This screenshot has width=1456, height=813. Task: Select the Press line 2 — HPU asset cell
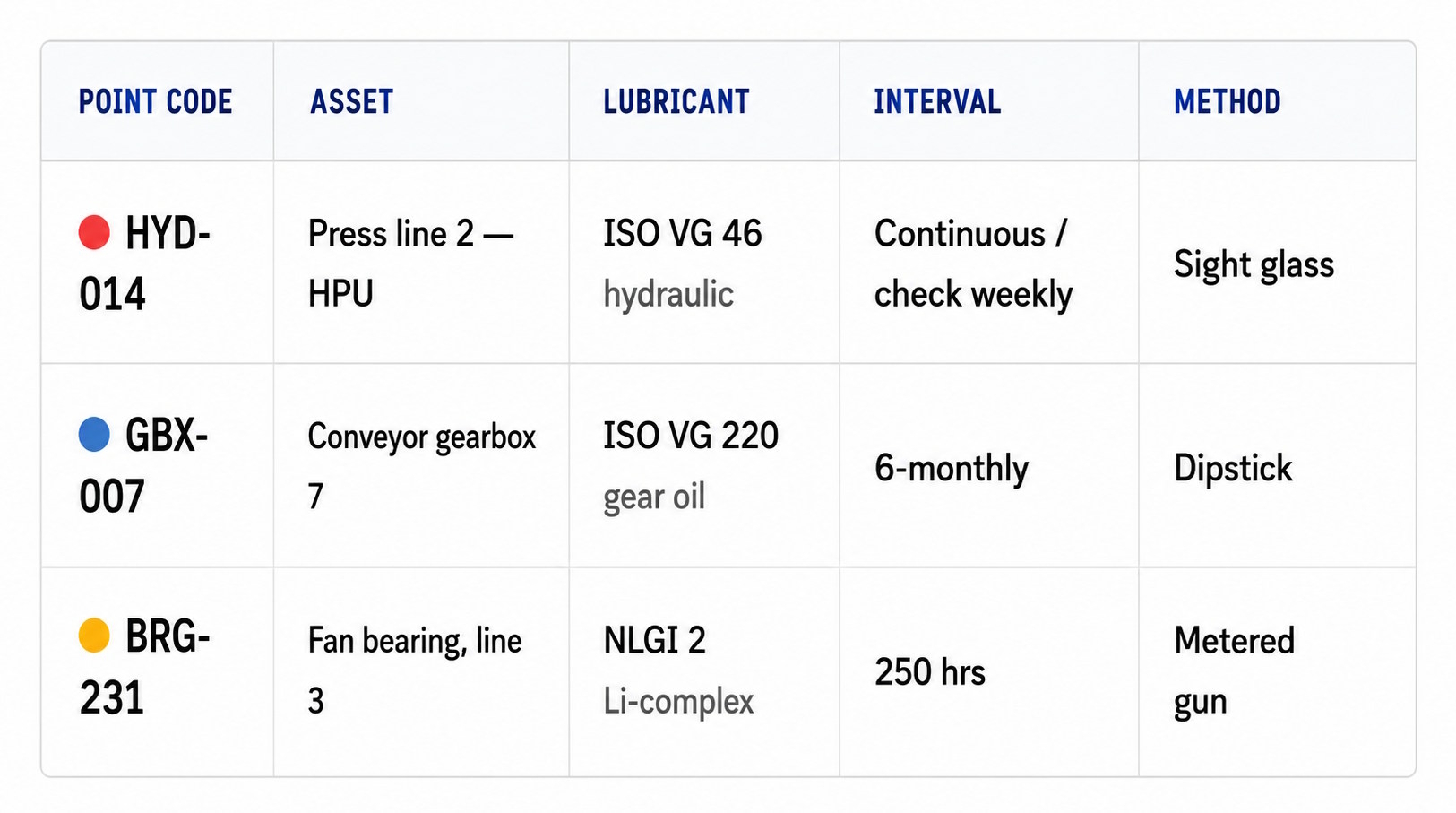421,263
